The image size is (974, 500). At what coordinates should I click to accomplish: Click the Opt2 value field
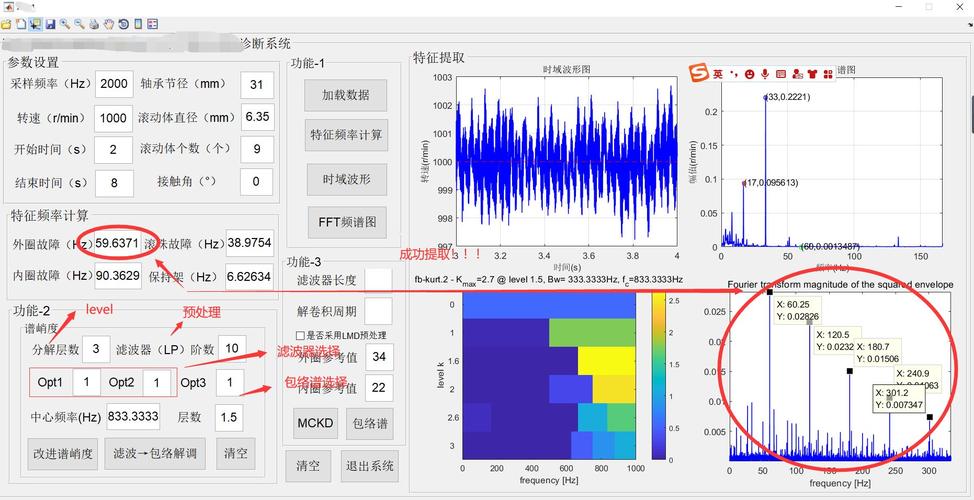(157, 383)
